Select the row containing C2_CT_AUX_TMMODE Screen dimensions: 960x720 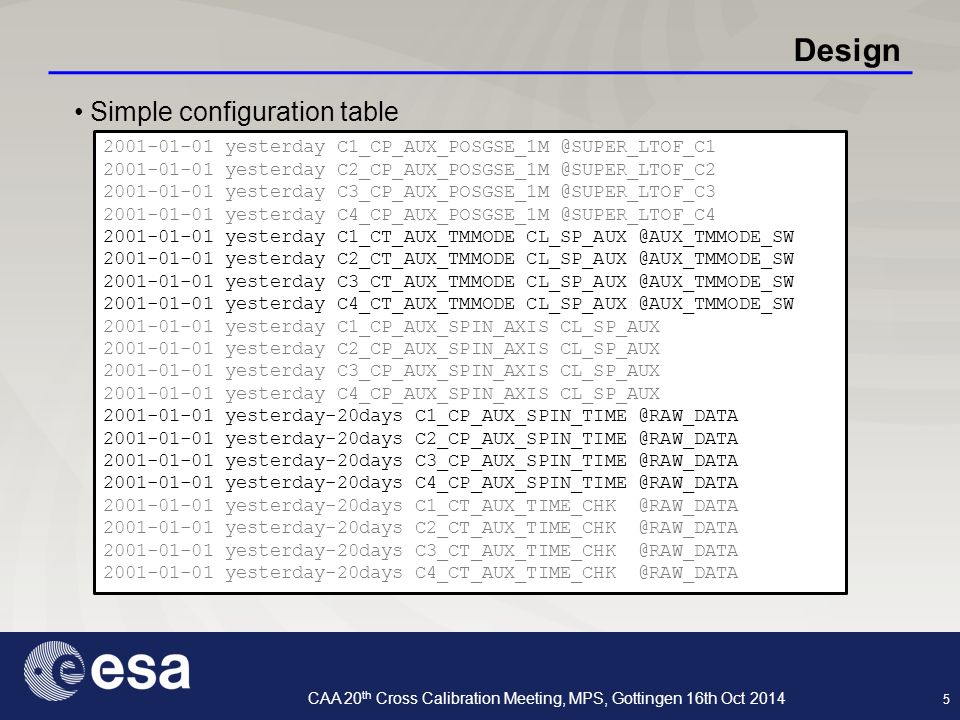point(448,259)
